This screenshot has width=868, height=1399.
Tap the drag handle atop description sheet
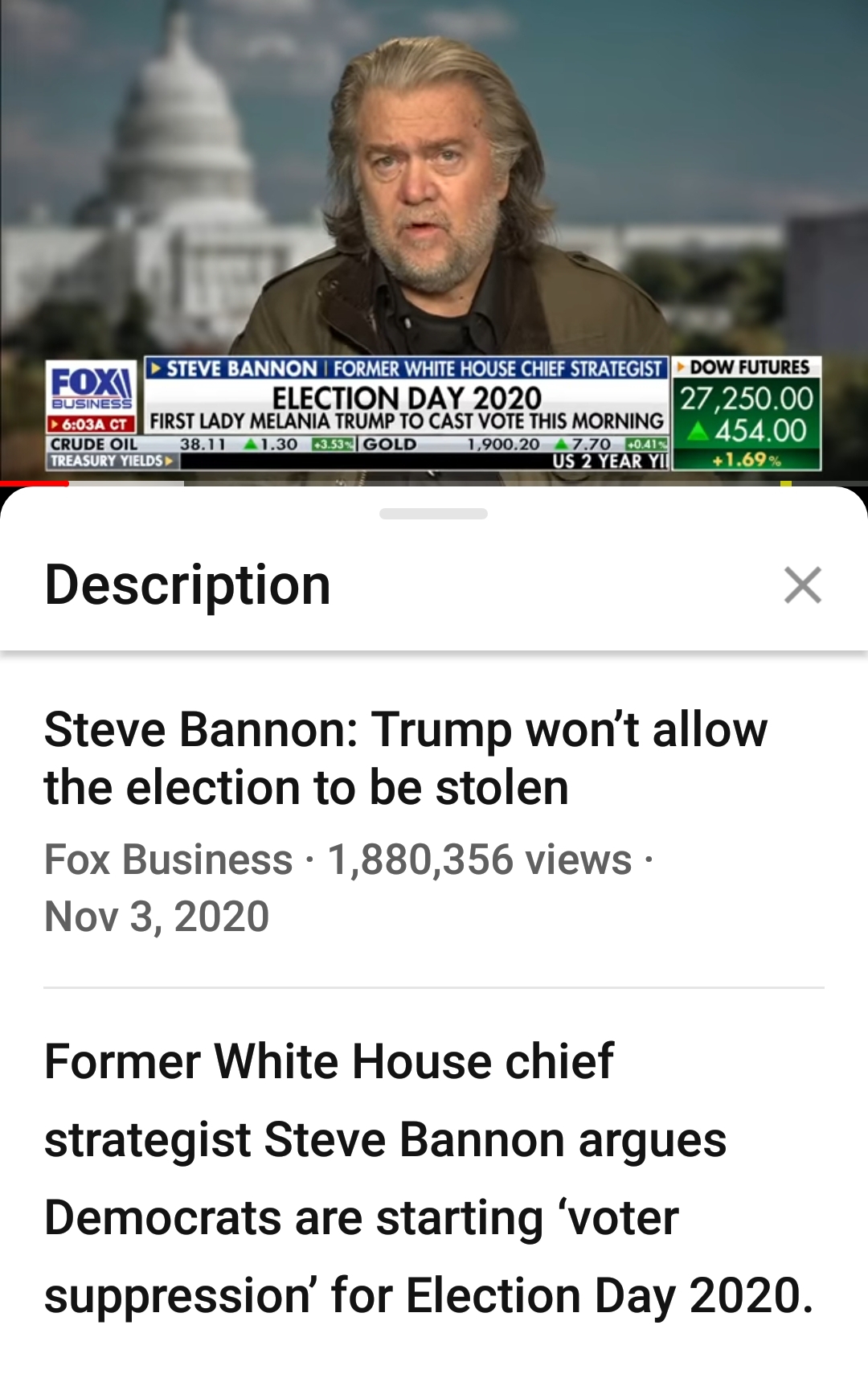[433, 514]
